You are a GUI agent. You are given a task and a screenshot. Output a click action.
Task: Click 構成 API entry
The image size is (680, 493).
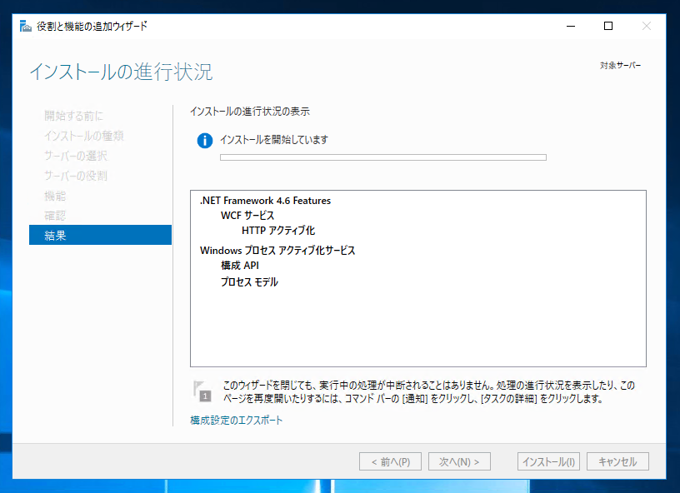[239, 265]
